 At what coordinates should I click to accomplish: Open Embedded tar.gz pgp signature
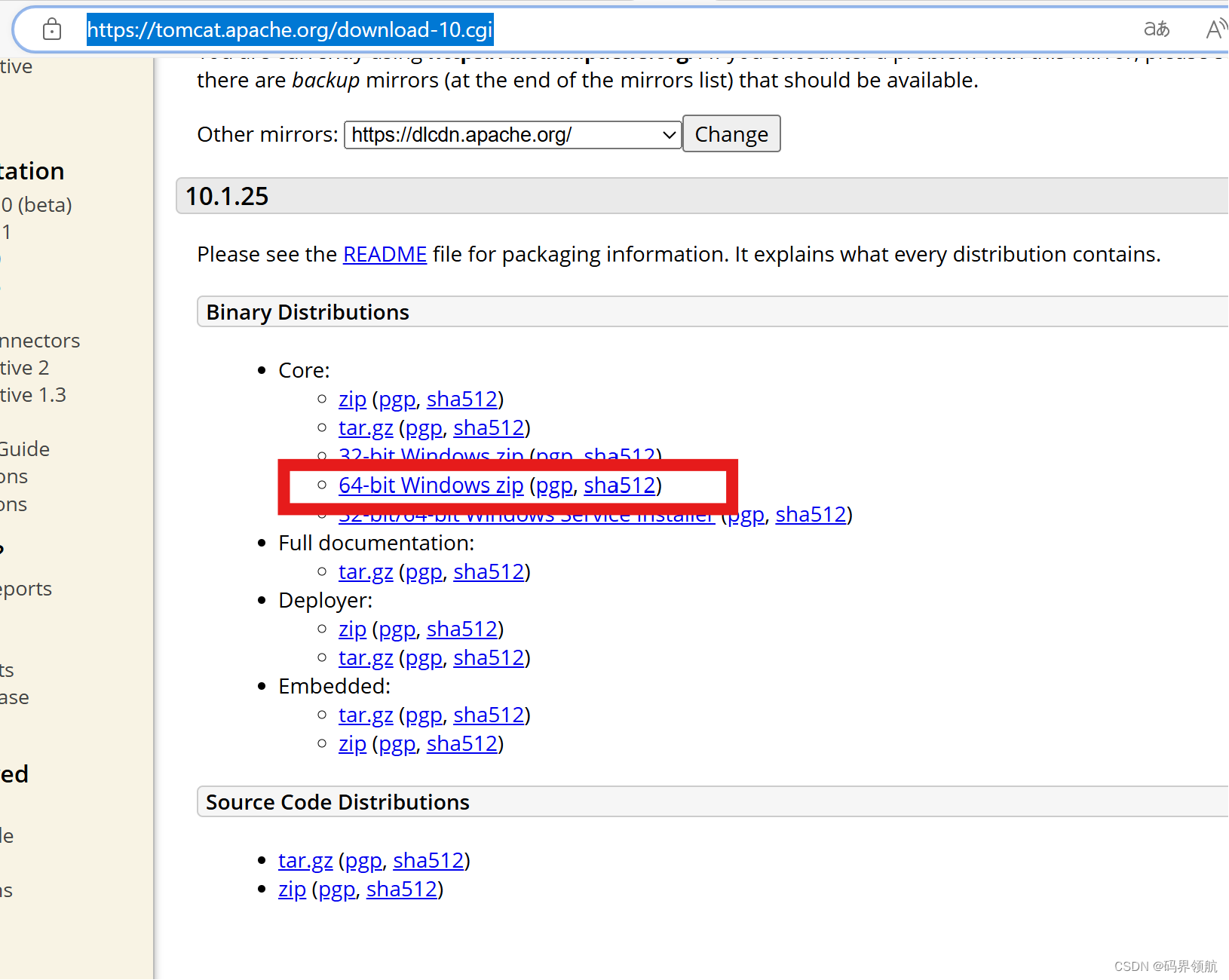click(424, 715)
